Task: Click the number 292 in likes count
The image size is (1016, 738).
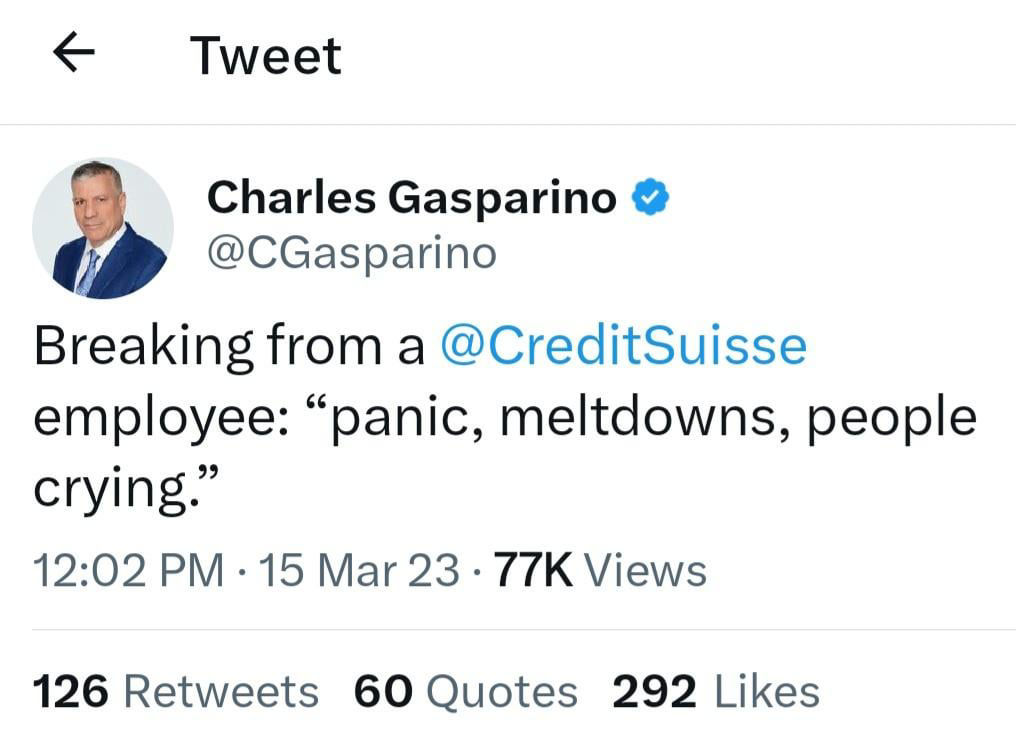Action: pyautogui.click(x=654, y=691)
